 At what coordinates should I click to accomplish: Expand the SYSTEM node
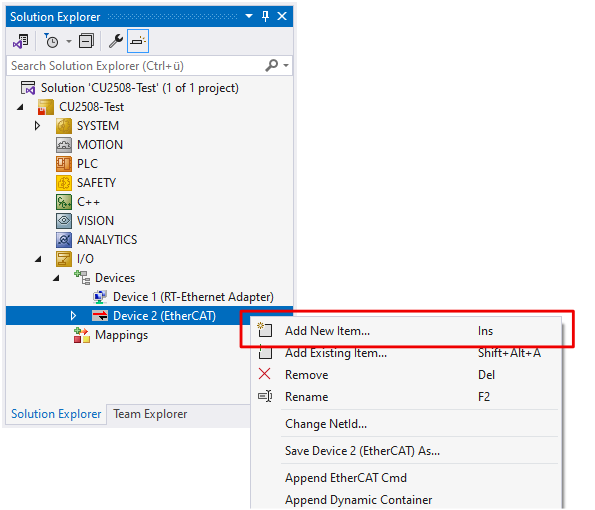click(37, 126)
